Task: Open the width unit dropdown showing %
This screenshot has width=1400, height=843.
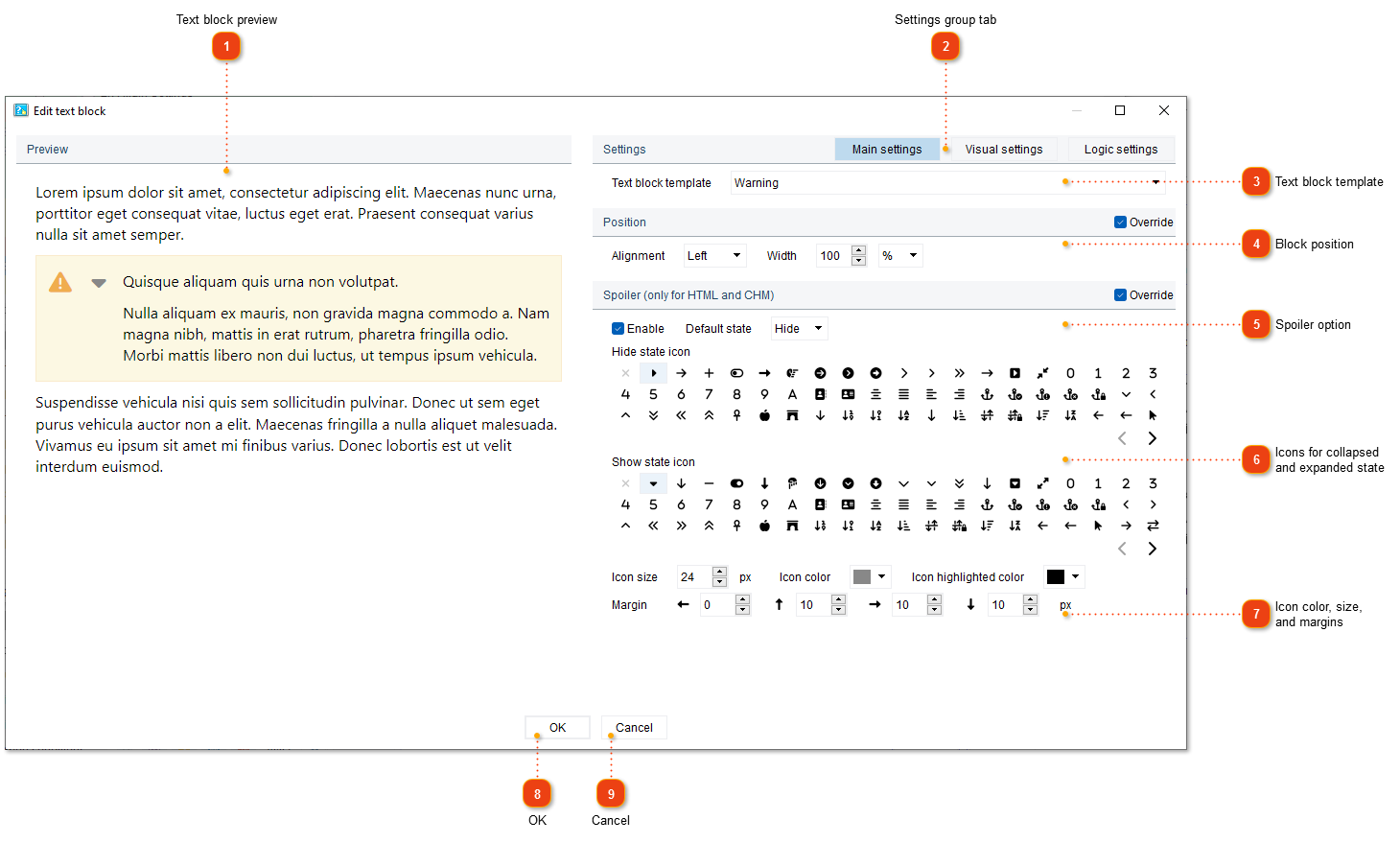Action: click(899, 255)
